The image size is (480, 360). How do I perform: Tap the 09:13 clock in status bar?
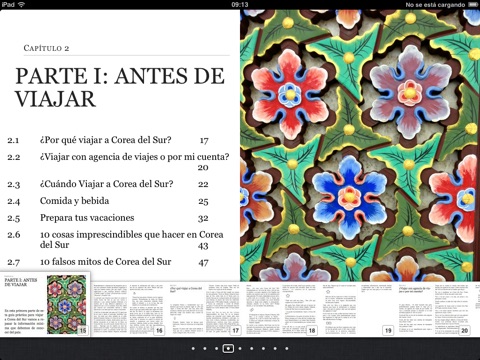tap(240, 5)
